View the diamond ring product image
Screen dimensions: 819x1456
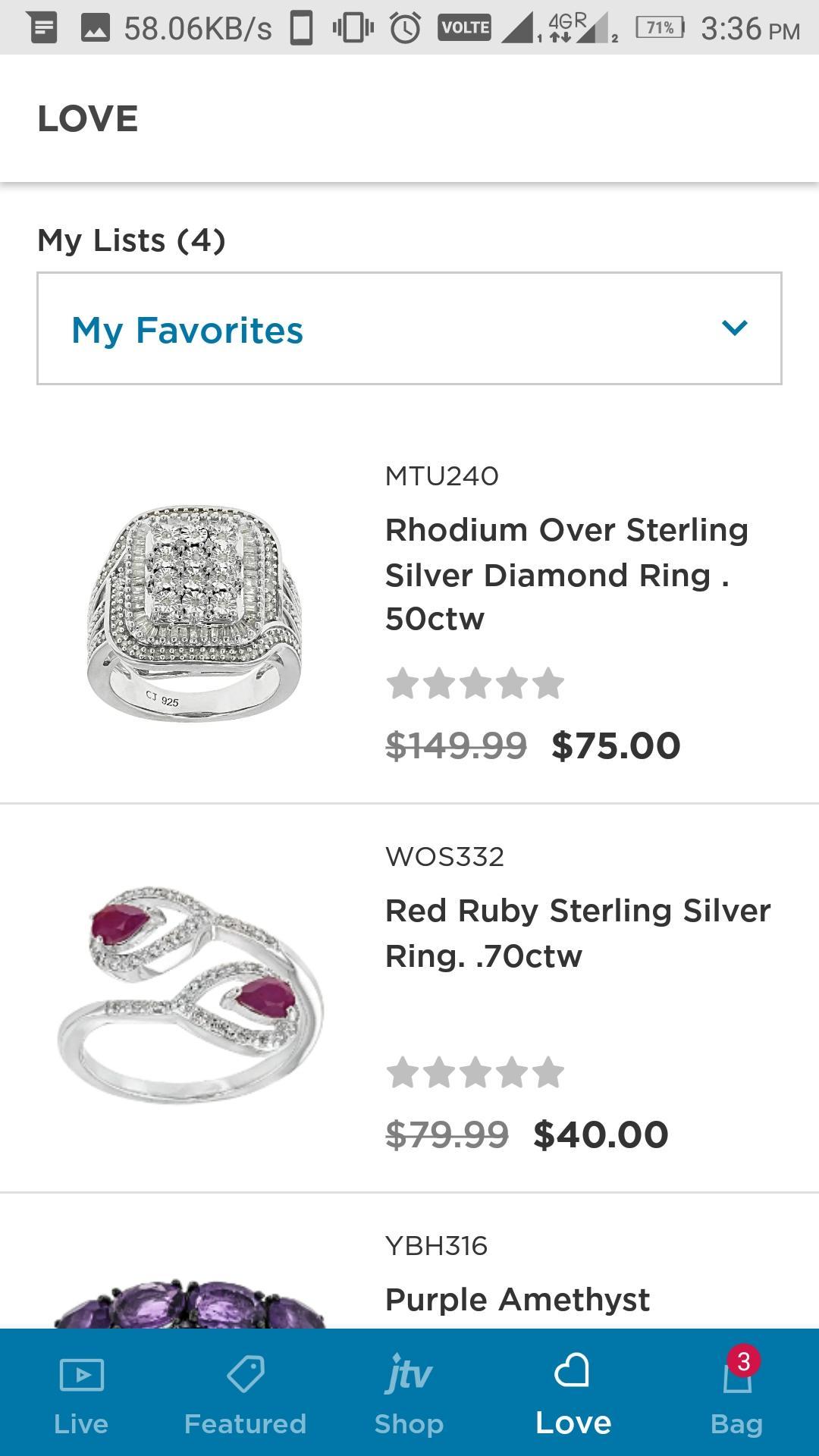coord(194,613)
